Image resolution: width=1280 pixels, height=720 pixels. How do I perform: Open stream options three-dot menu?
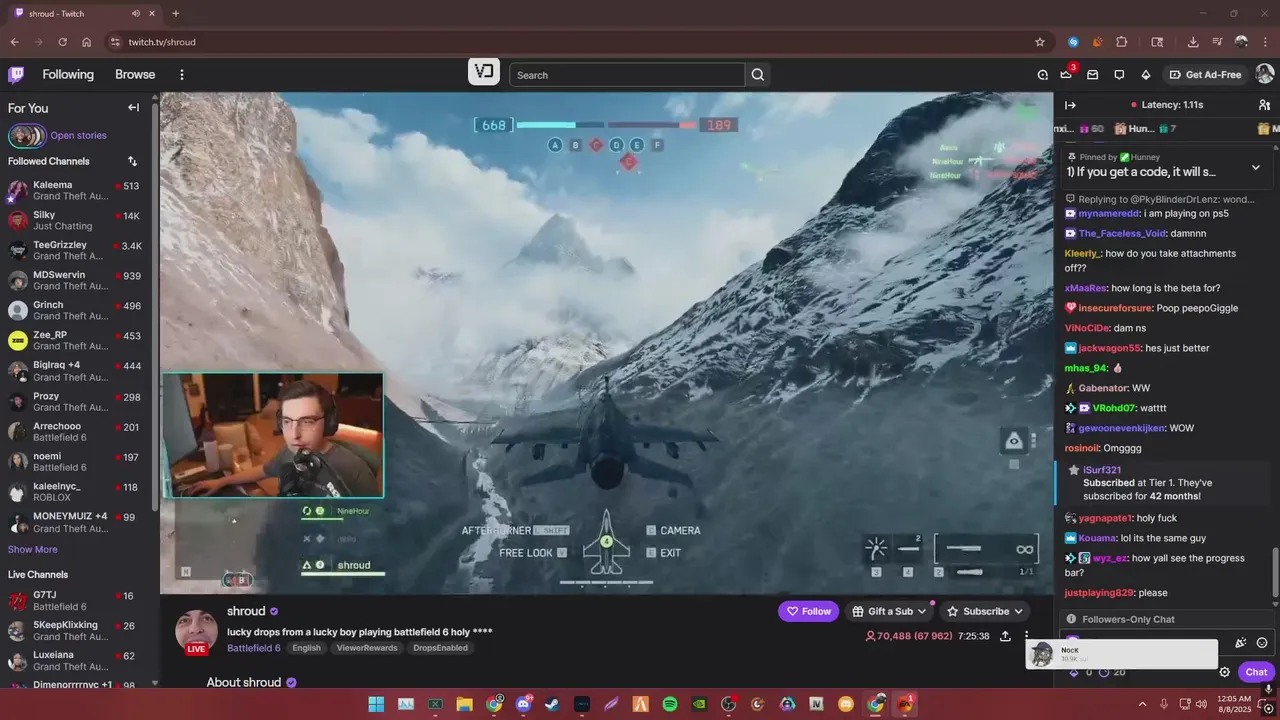click(1026, 636)
